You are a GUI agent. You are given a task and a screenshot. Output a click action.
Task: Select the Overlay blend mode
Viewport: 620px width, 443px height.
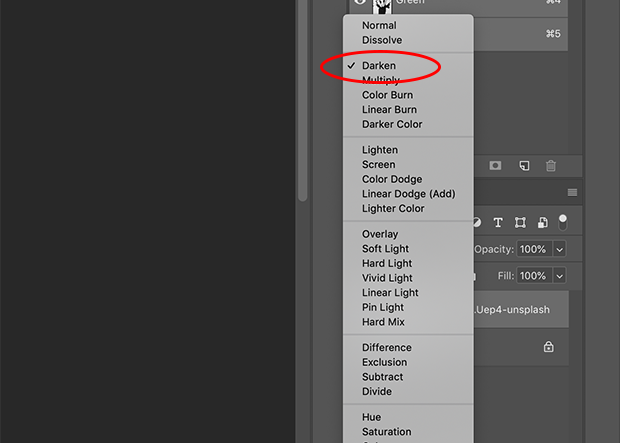tap(408, 234)
